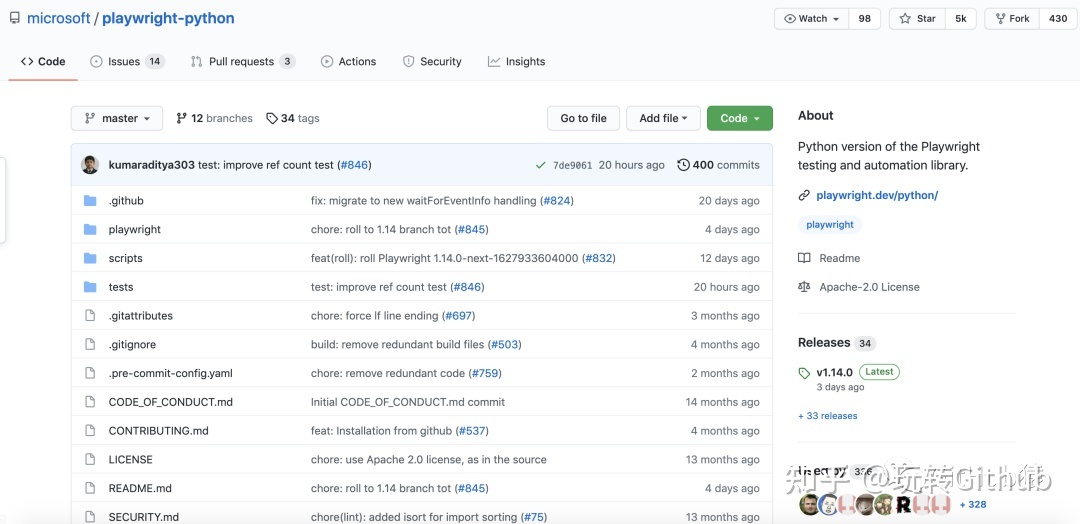Click 'chore: use Apache 2.0 license' commit message
The width and height of the screenshot is (1080, 524).
tap(428, 459)
